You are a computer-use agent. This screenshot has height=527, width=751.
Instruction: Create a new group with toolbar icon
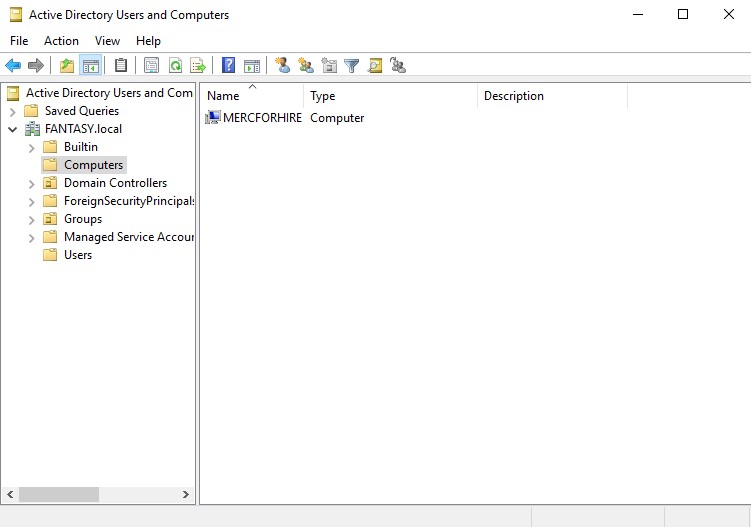[x=306, y=66]
